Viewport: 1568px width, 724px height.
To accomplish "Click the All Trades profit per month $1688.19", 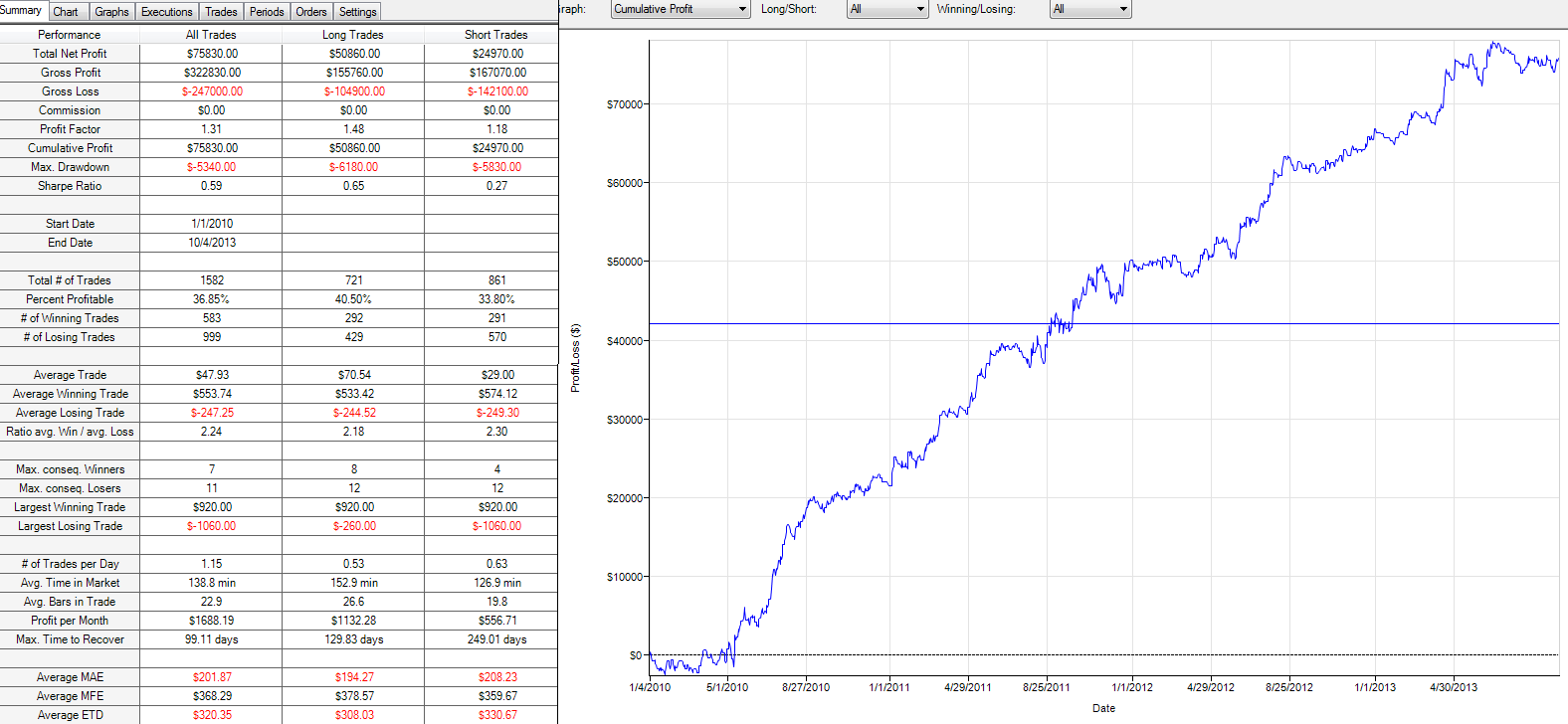I will (x=212, y=621).
